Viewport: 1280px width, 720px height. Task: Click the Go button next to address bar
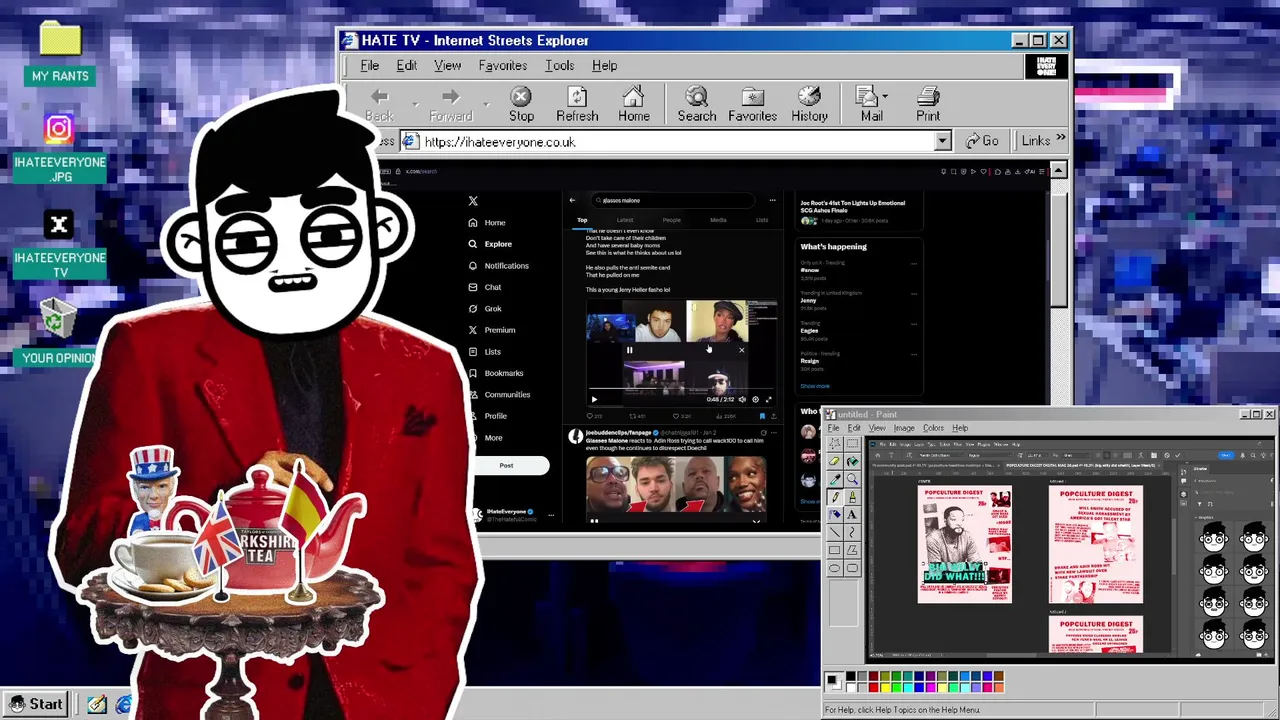pyautogui.click(x=981, y=141)
